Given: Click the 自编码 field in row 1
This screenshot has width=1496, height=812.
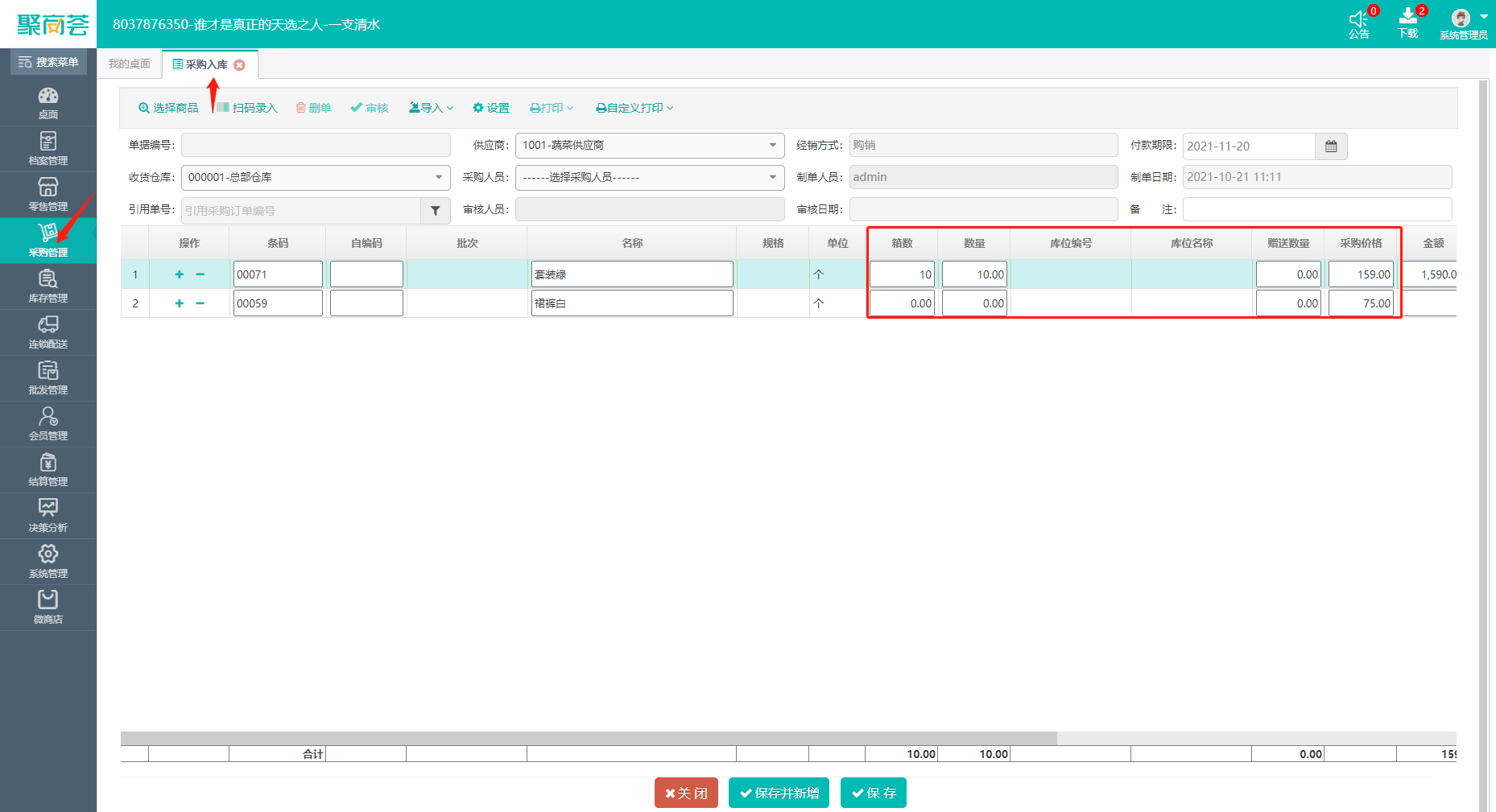Looking at the screenshot, I should 366,274.
